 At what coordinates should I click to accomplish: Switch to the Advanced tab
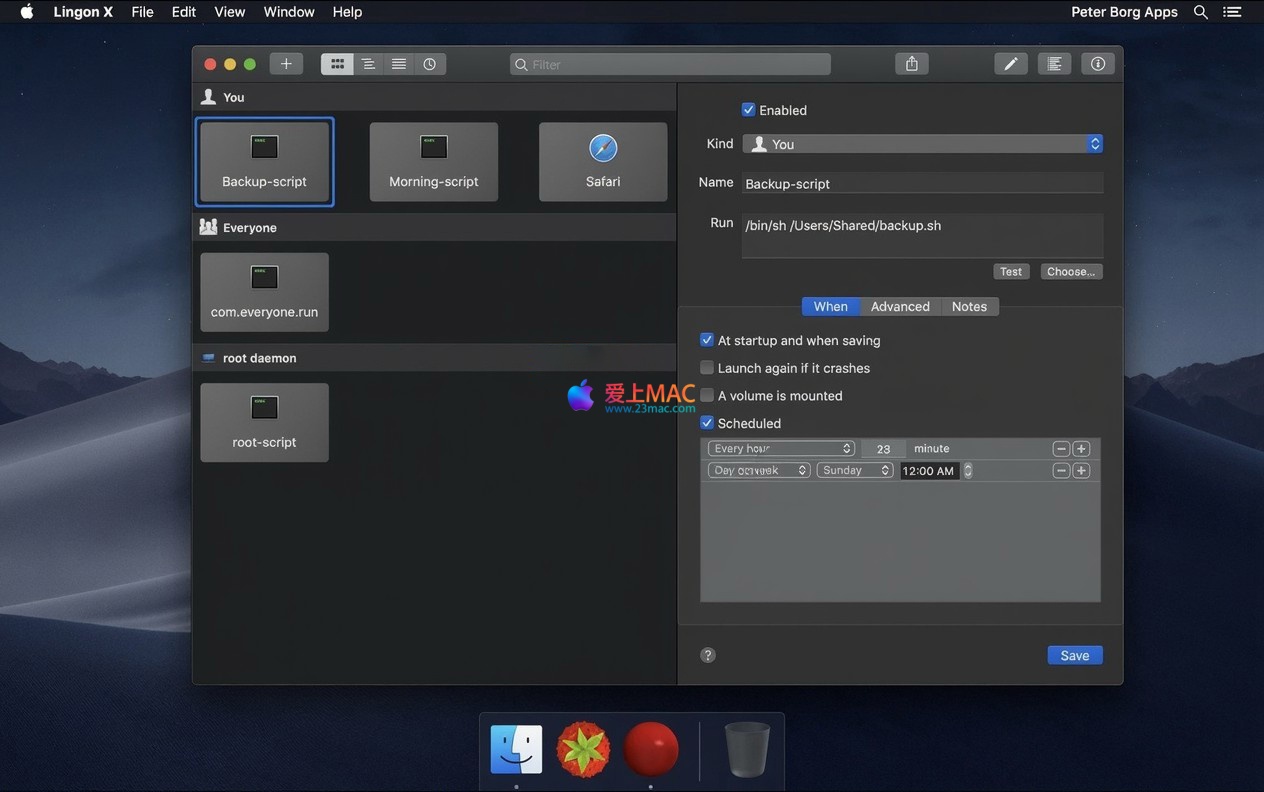point(900,307)
